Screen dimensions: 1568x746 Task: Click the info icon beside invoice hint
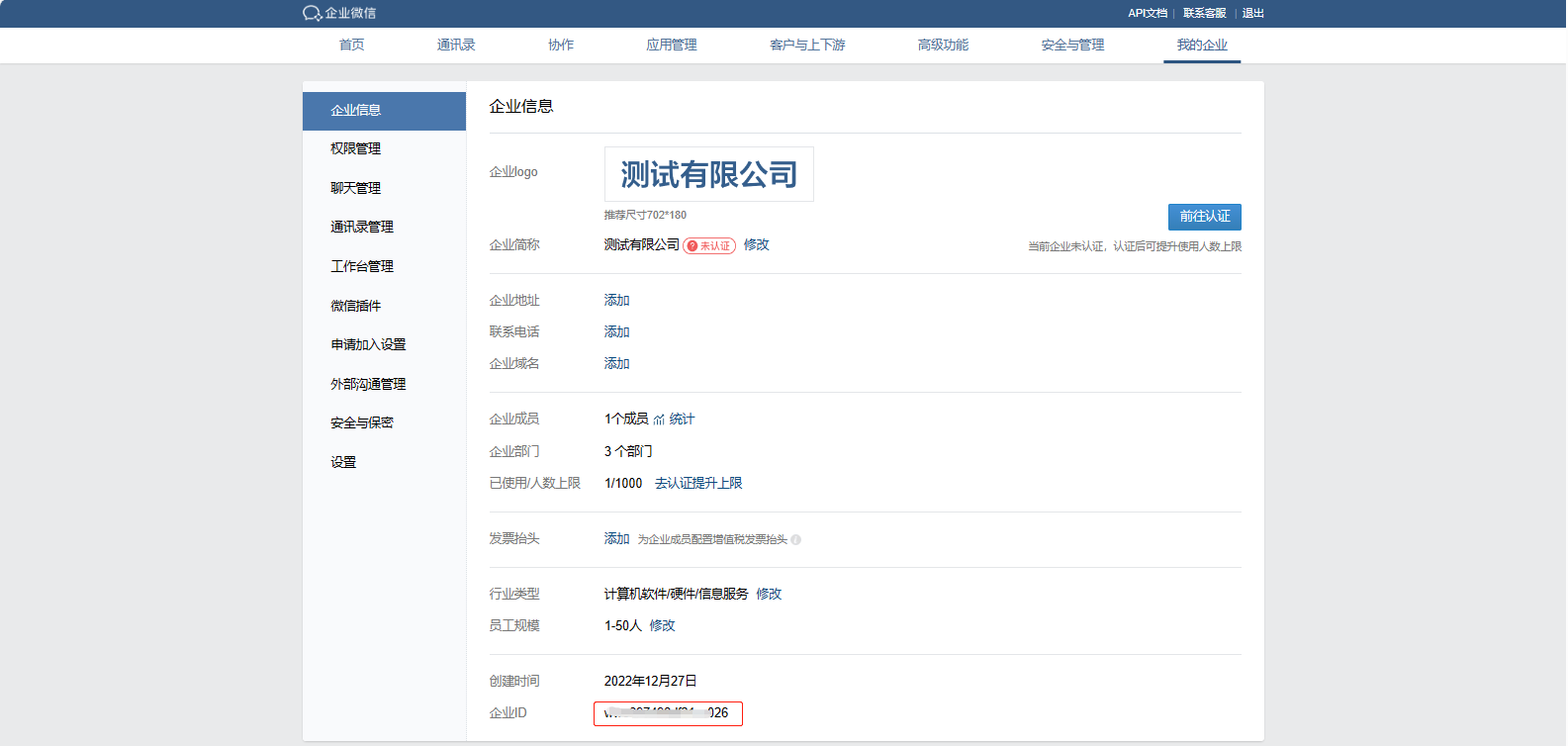tap(796, 540)
